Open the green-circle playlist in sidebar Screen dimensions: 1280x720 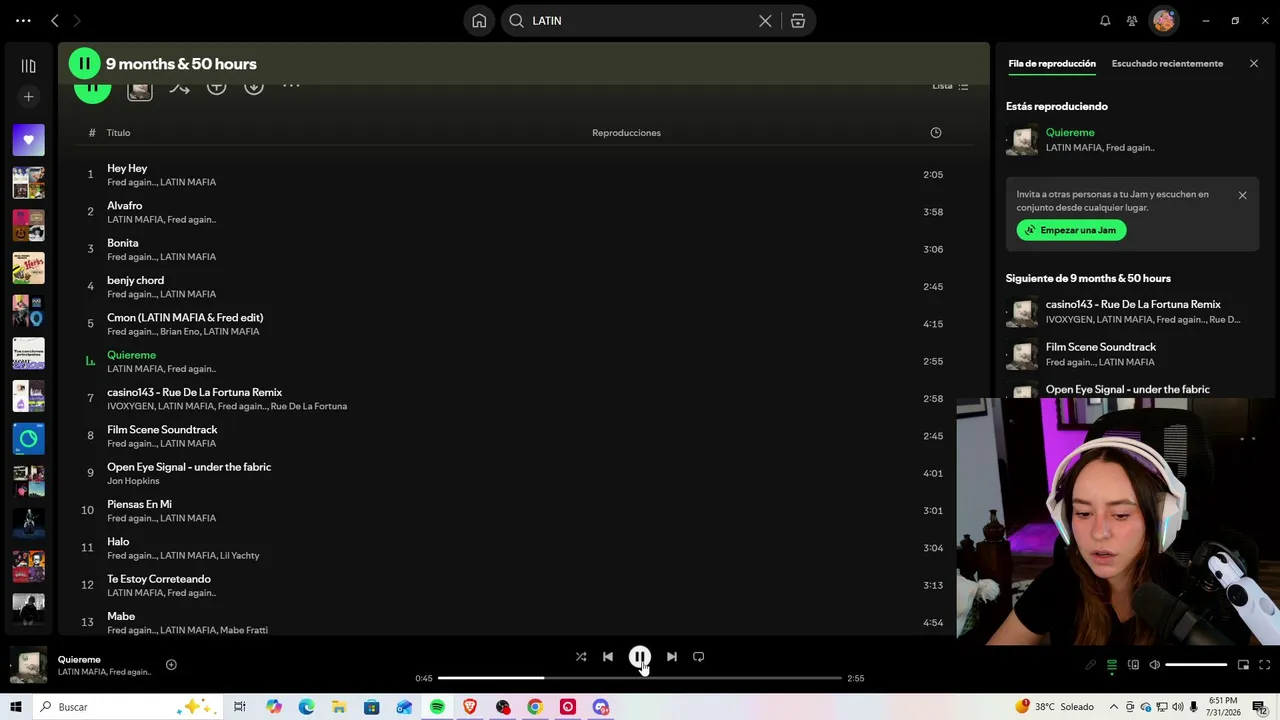[28, 438]
